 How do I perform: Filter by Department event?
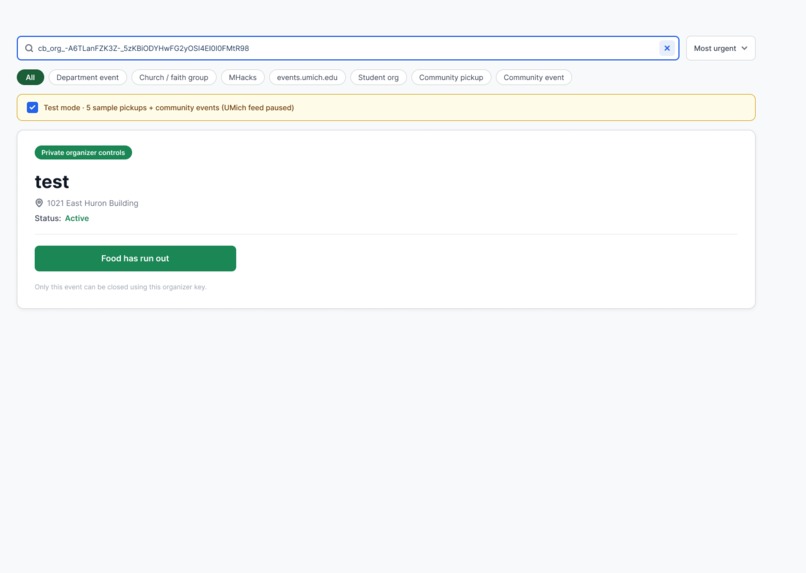[x=87, y=78]
